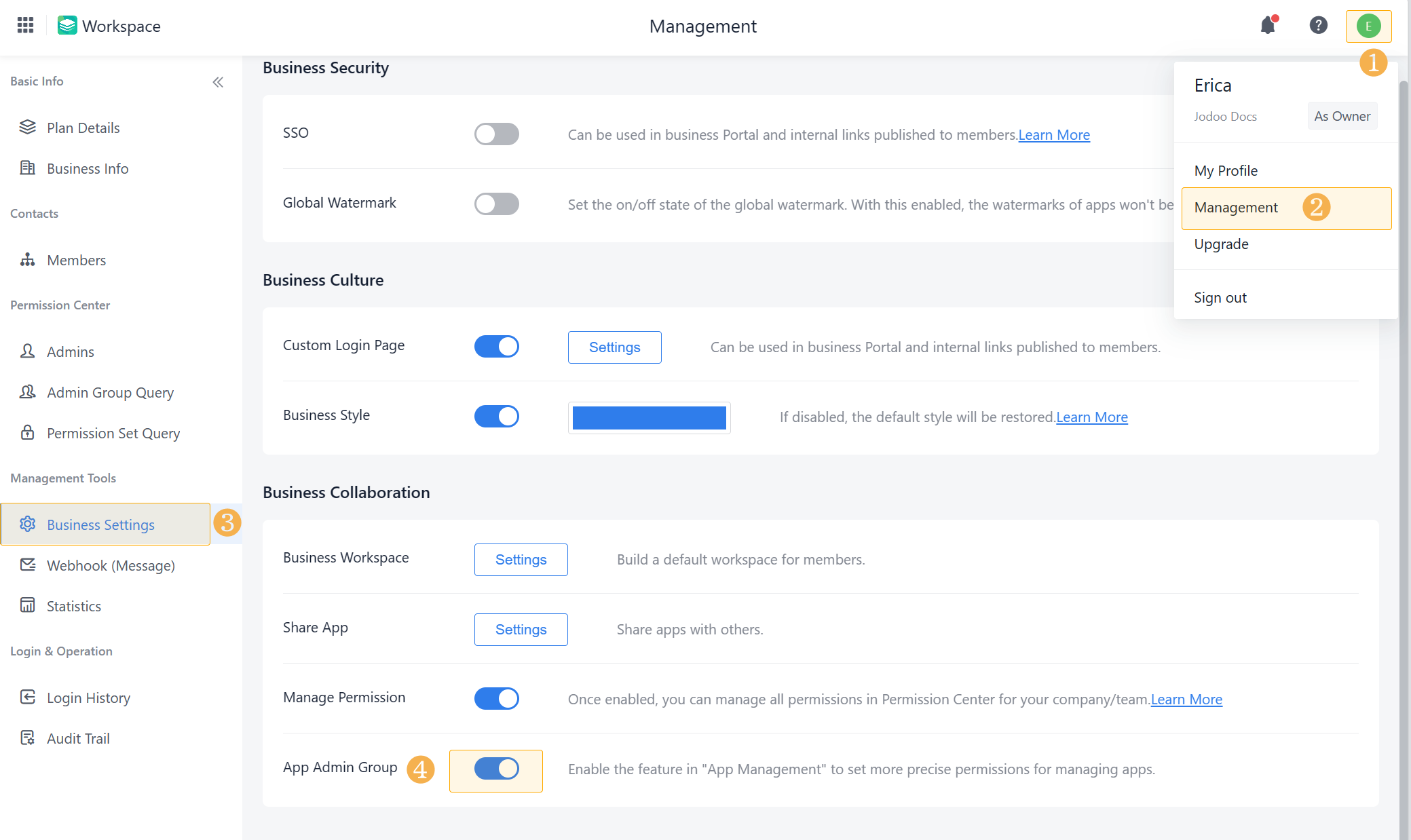The width and height of the screenshot is (1411, 840).
Task: Select Management in user menu
Action: point(1236,208)
